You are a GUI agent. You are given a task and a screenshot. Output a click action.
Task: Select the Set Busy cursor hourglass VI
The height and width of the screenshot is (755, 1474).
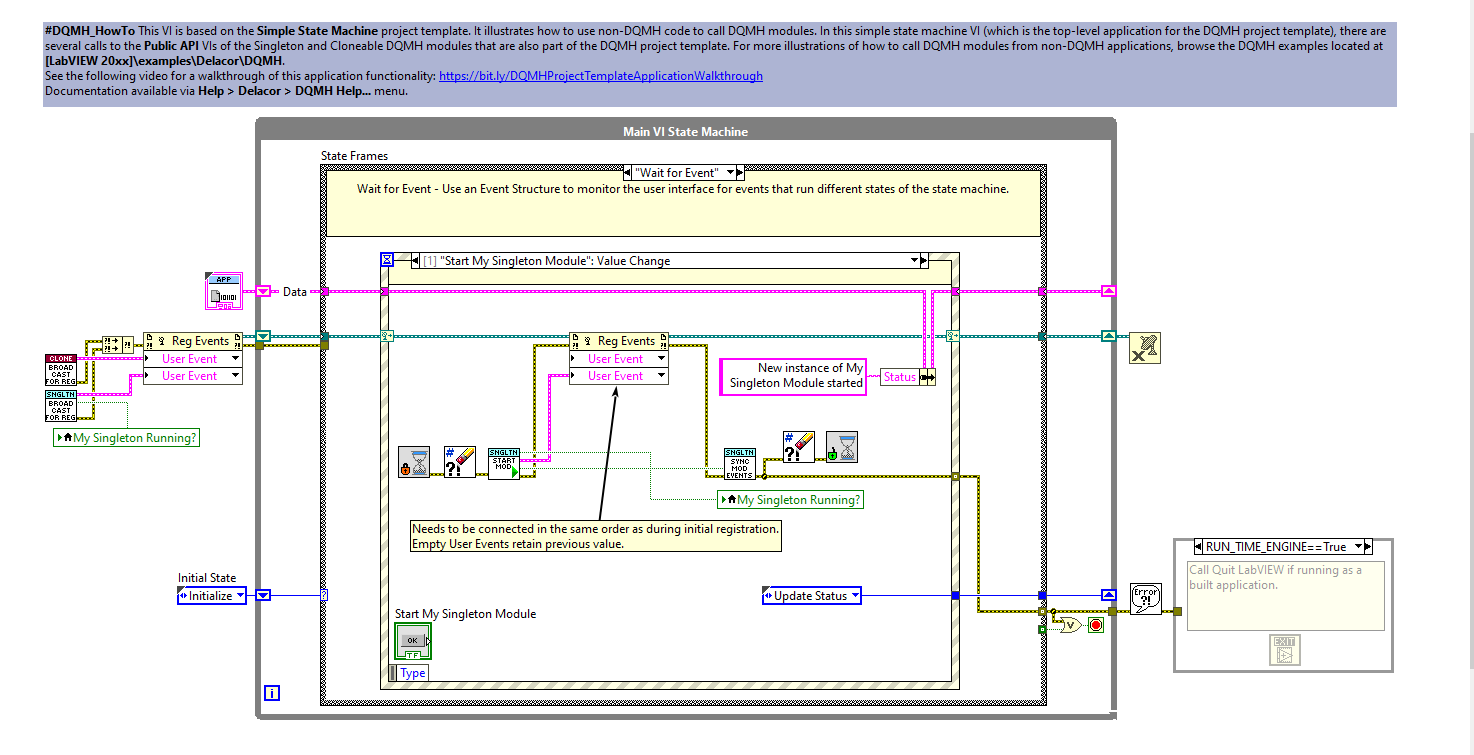click(414, 462)
